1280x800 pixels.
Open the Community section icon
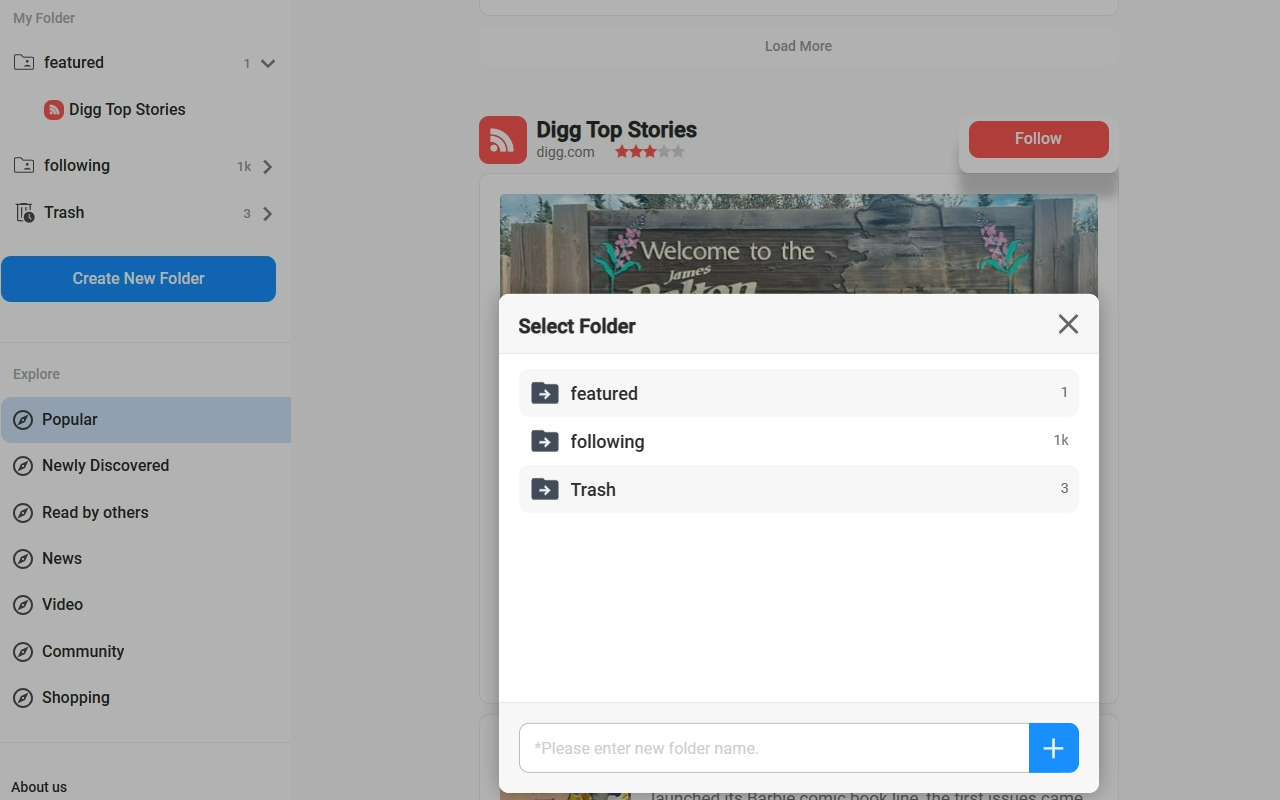click(23, 651)
